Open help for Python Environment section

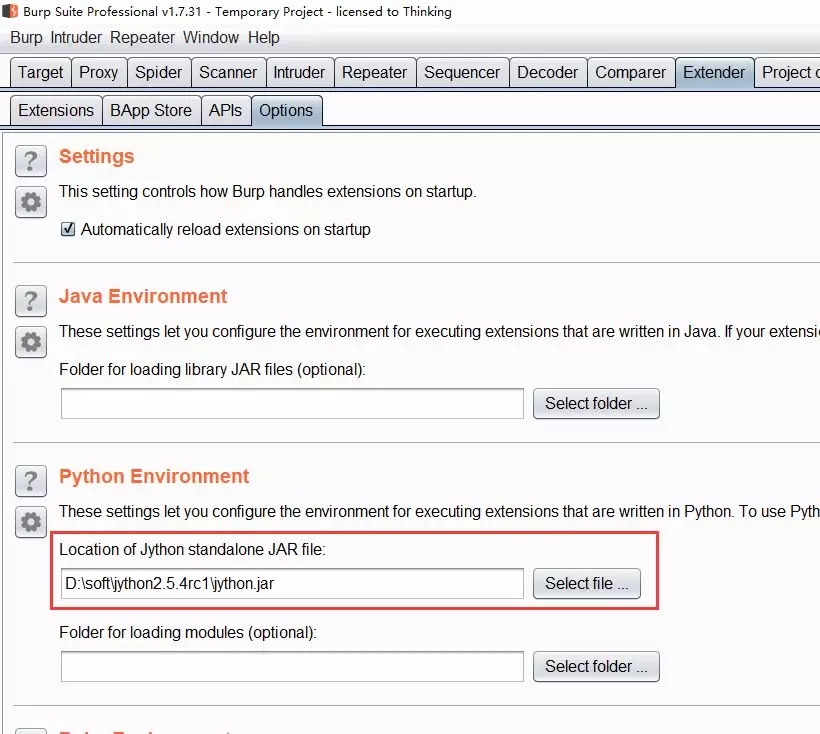pyautogui.click(x=31, y=481)
